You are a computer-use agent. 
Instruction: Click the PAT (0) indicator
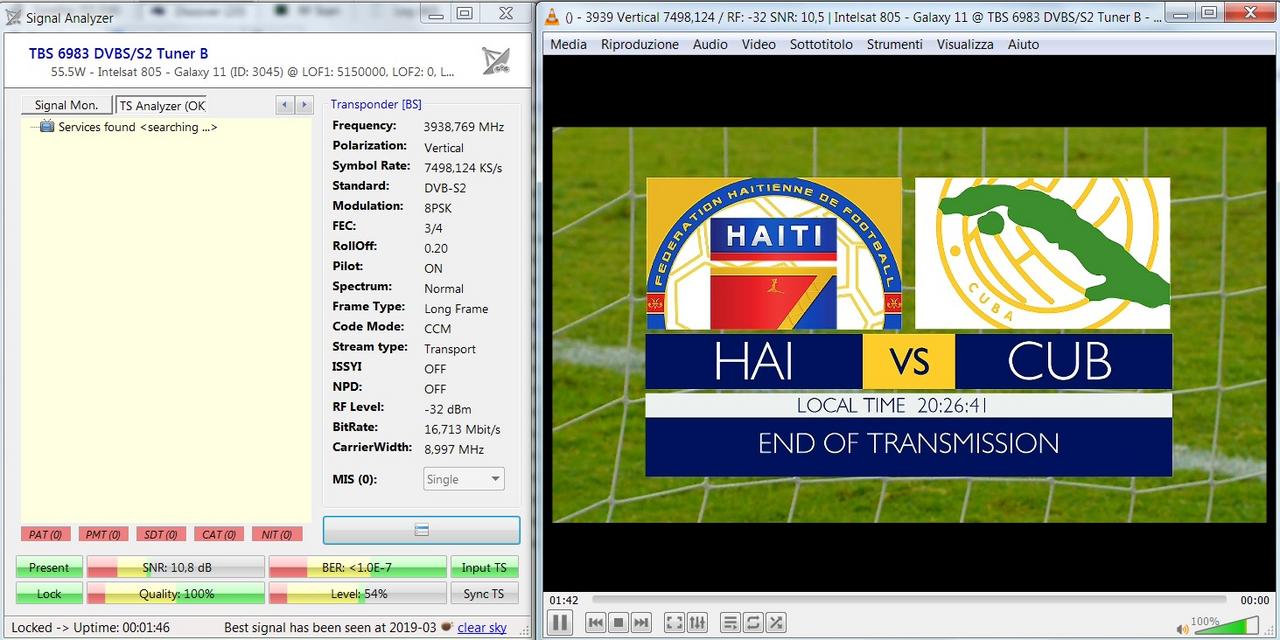[45, 534]
